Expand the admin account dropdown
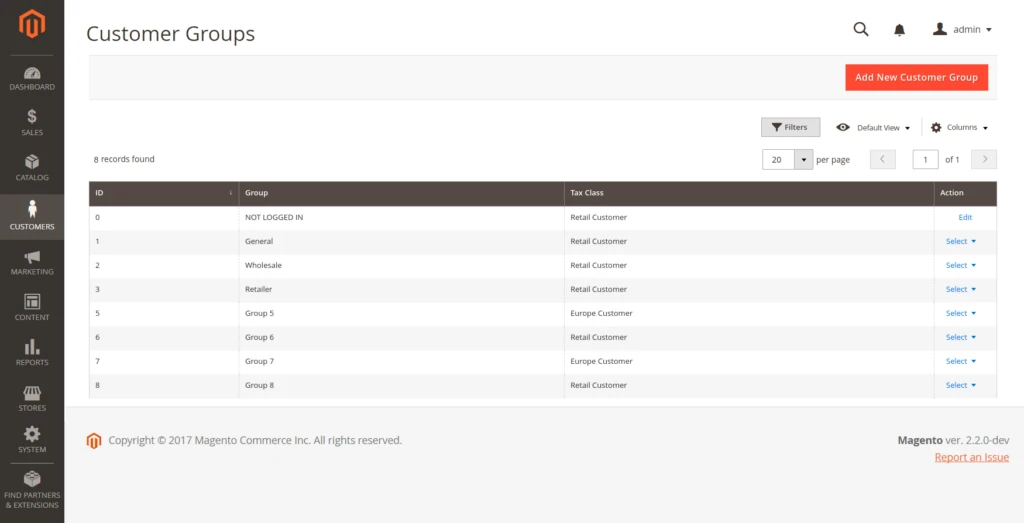This screenshot has width=1024, height=523. 962,30
